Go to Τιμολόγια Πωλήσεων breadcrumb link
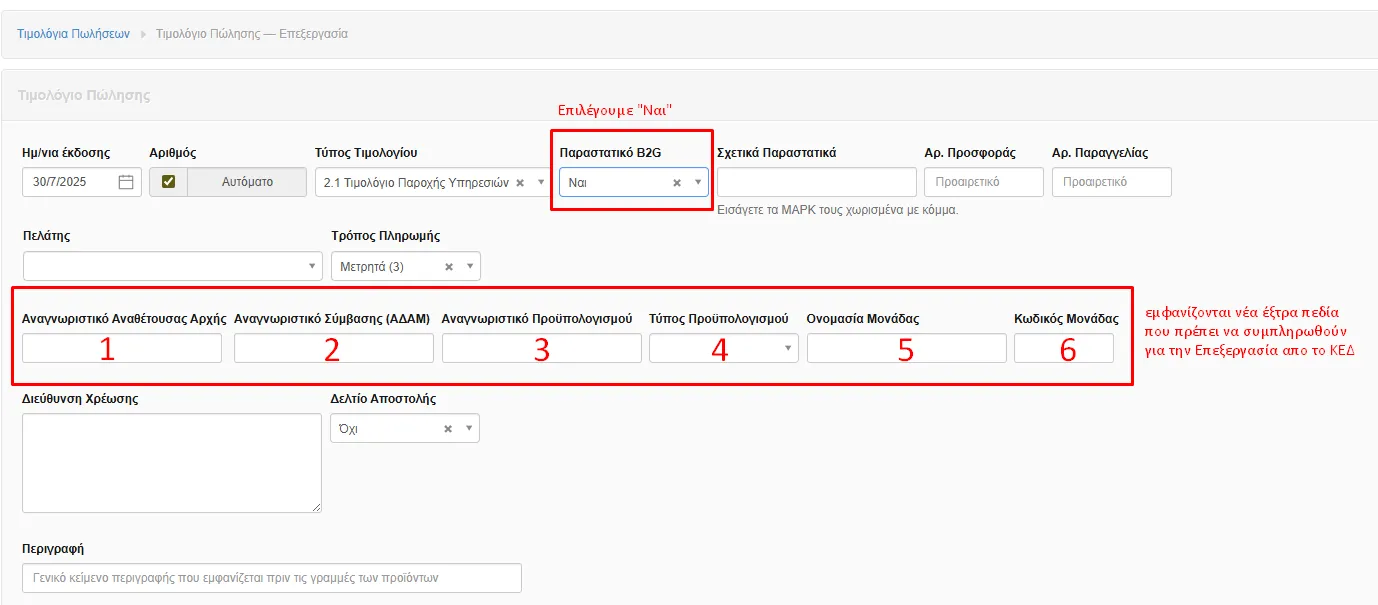 (73, 33)
